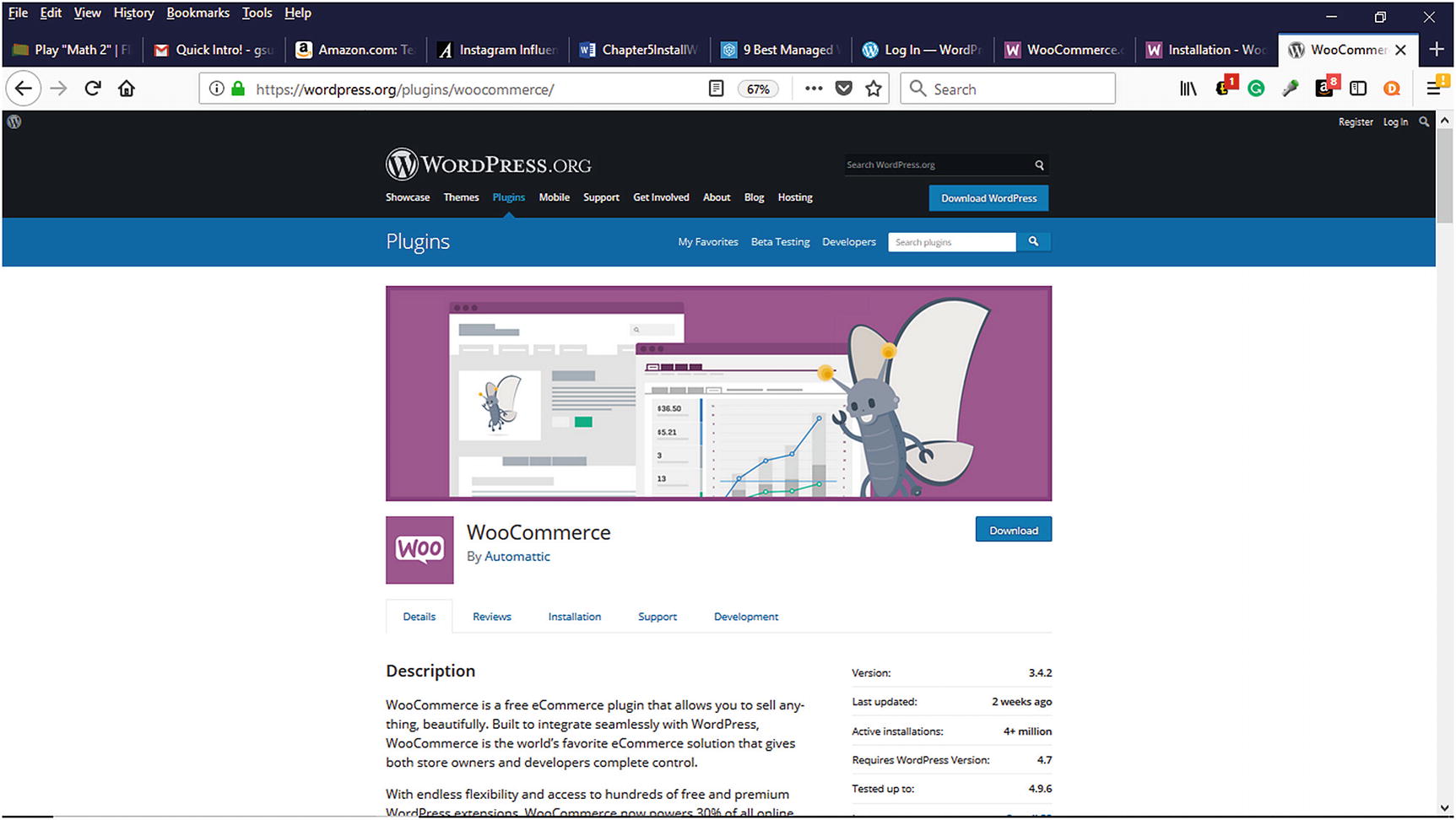Open the View menu
The width and height of the screenshot is (1456, 820).
pos(87,13)
